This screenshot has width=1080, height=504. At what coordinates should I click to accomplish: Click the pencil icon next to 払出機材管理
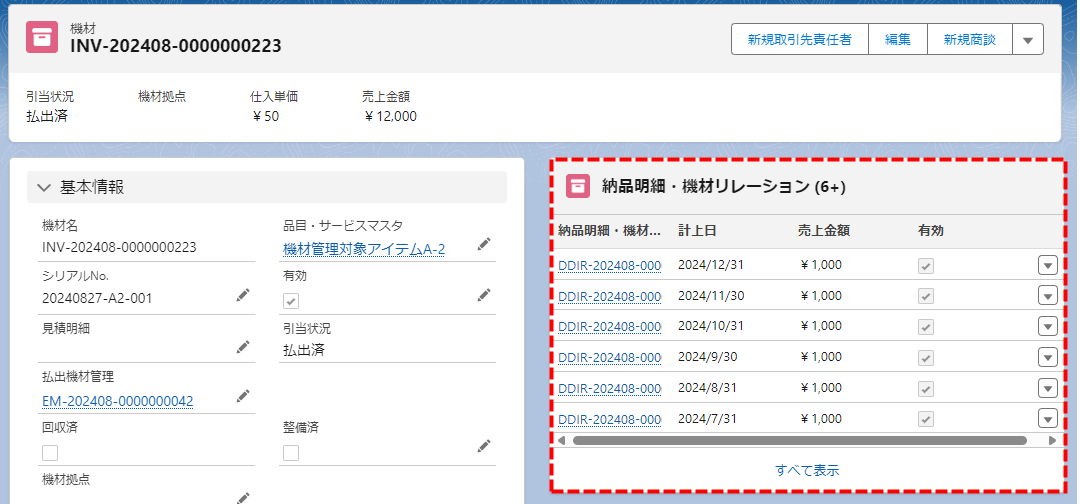pyautogui.click(x=242, y=396)
